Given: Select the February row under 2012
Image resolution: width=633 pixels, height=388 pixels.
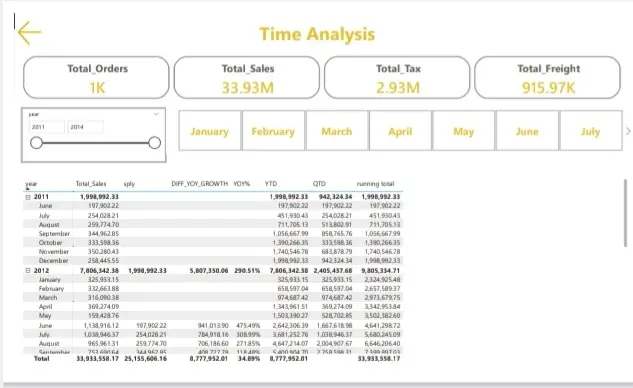Looking at the screenshot, I should [213, 289].
